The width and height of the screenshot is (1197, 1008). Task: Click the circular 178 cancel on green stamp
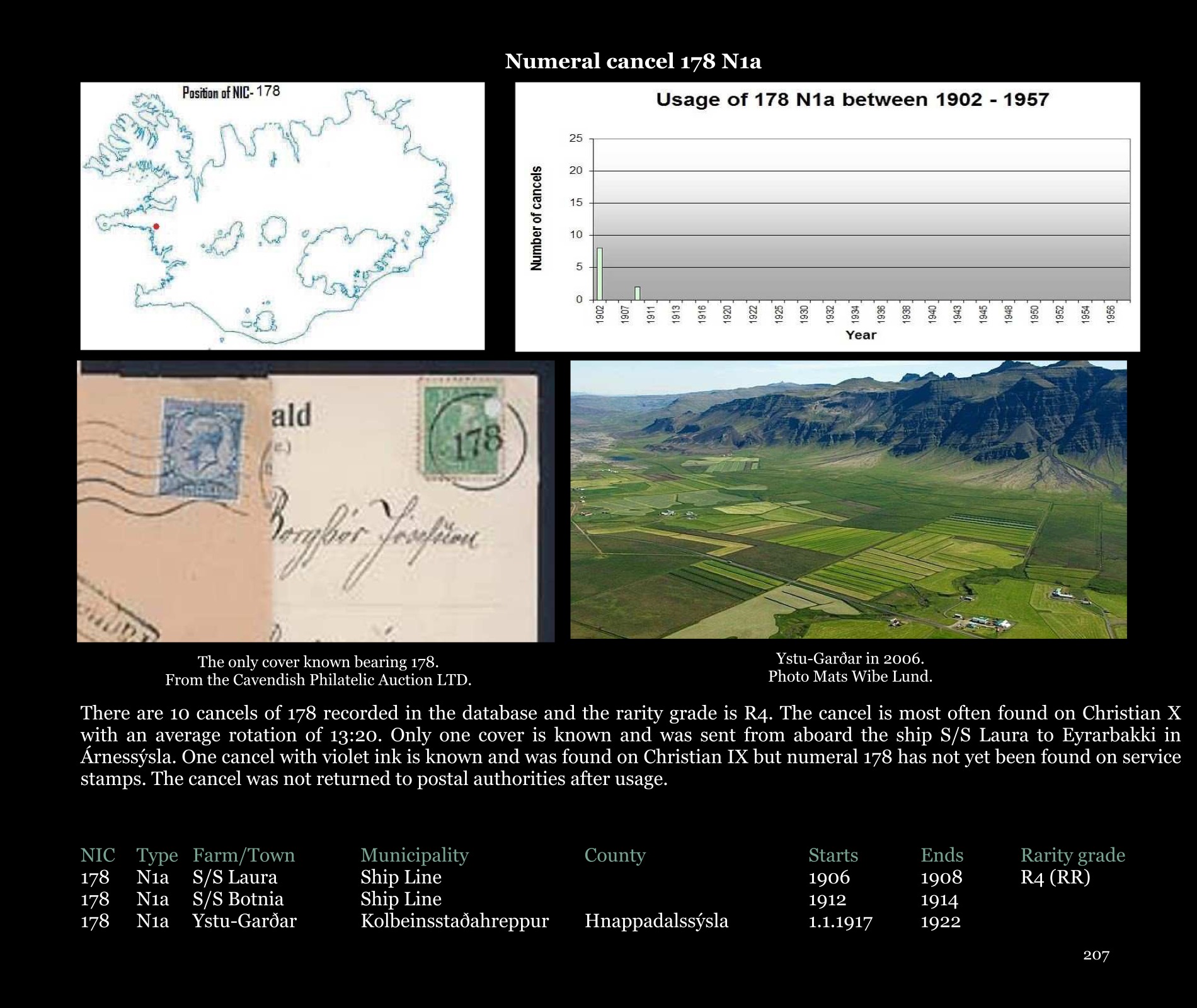click(476, 438)
